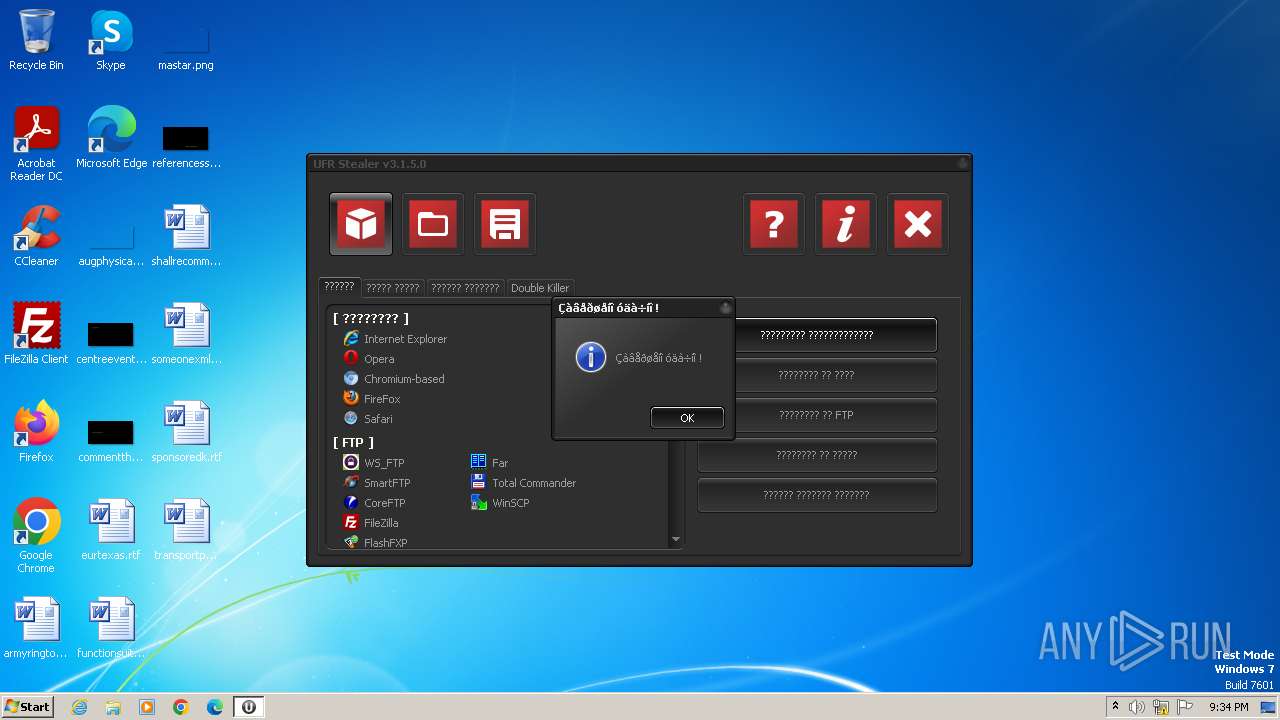Open Internet Explorer from taskbar

(x=79, y=707)
